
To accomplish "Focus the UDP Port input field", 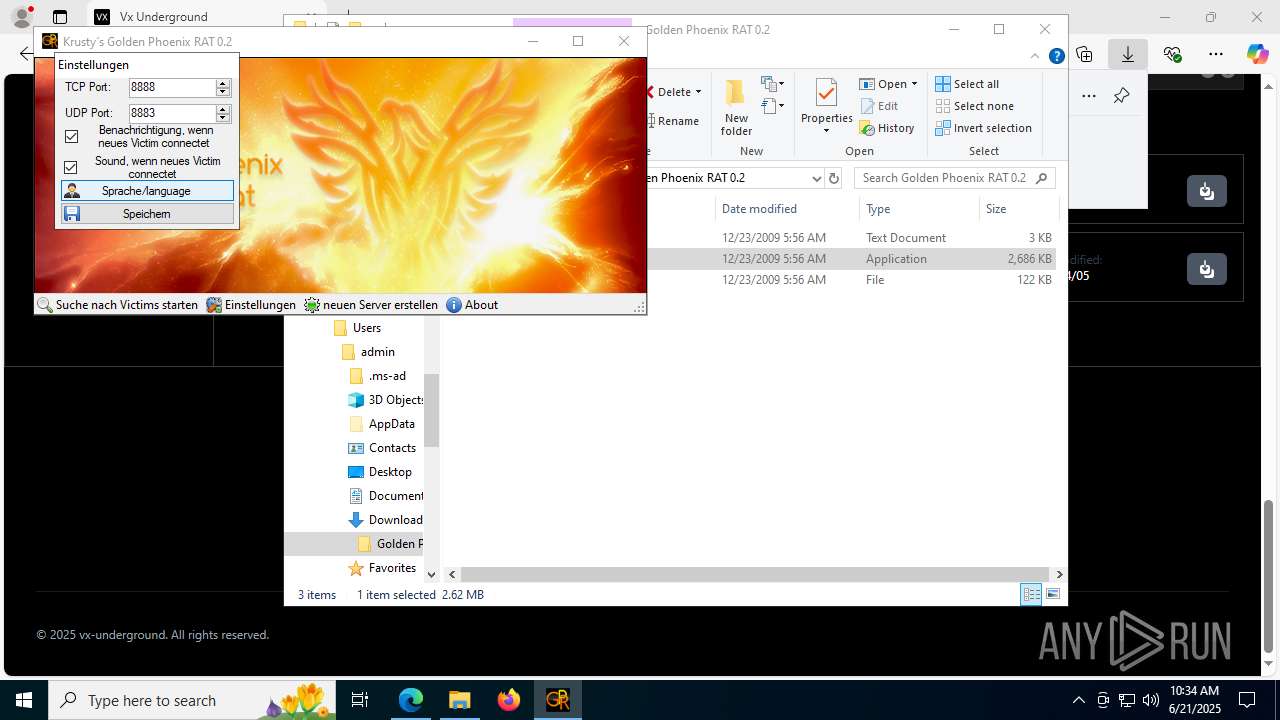I will 172,113.
